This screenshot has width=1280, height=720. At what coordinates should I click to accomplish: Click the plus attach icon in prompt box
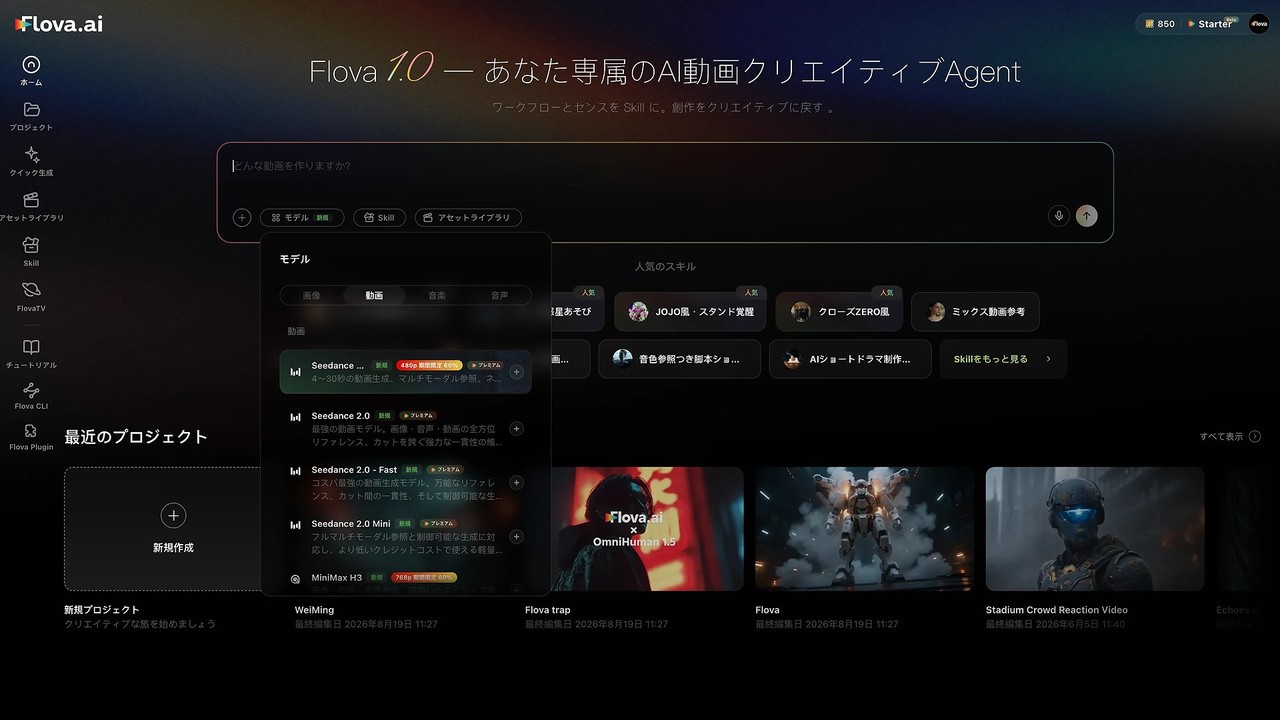click(x=242, y=217)
